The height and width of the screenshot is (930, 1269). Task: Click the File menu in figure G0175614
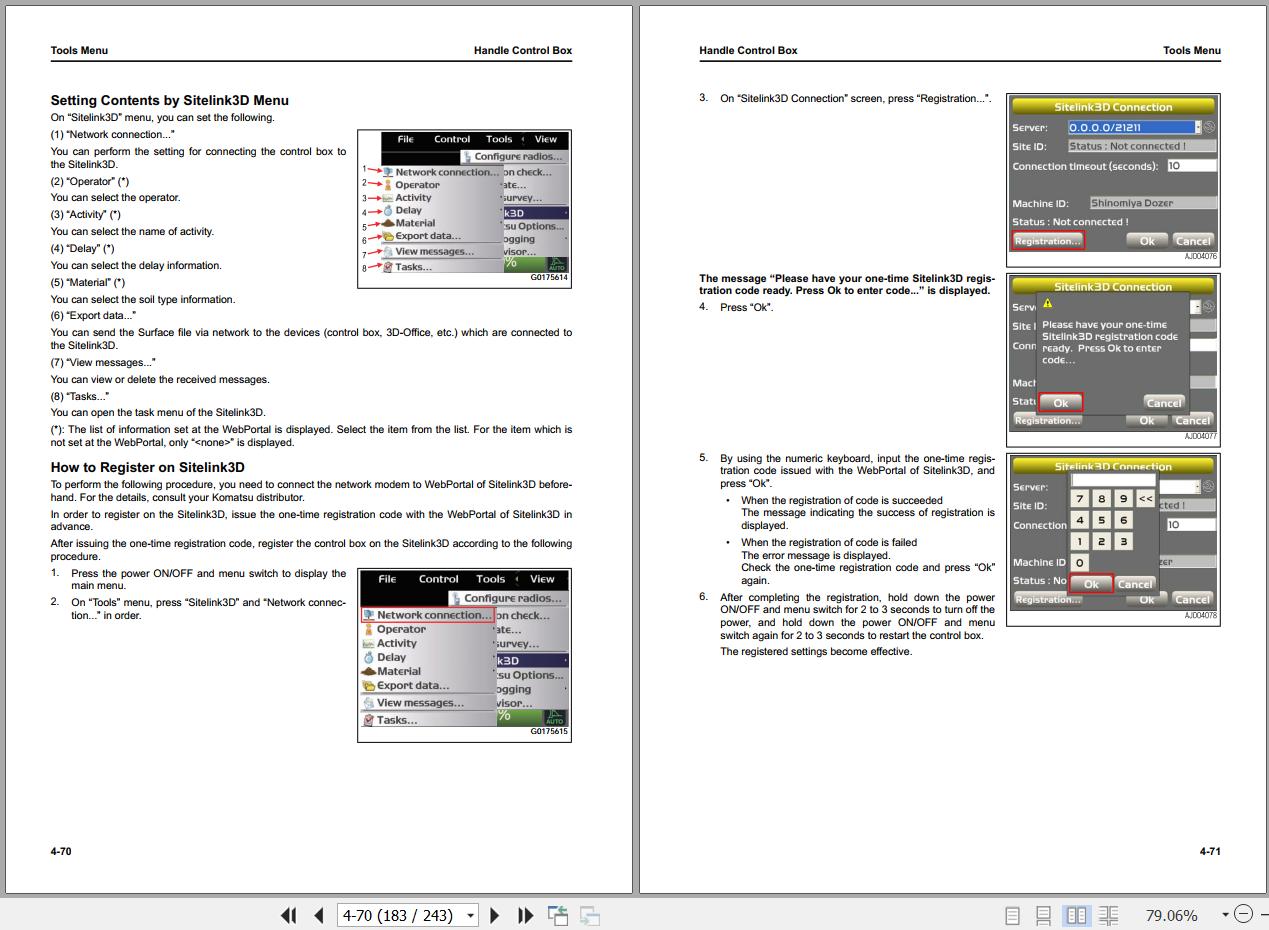point(405,140)
